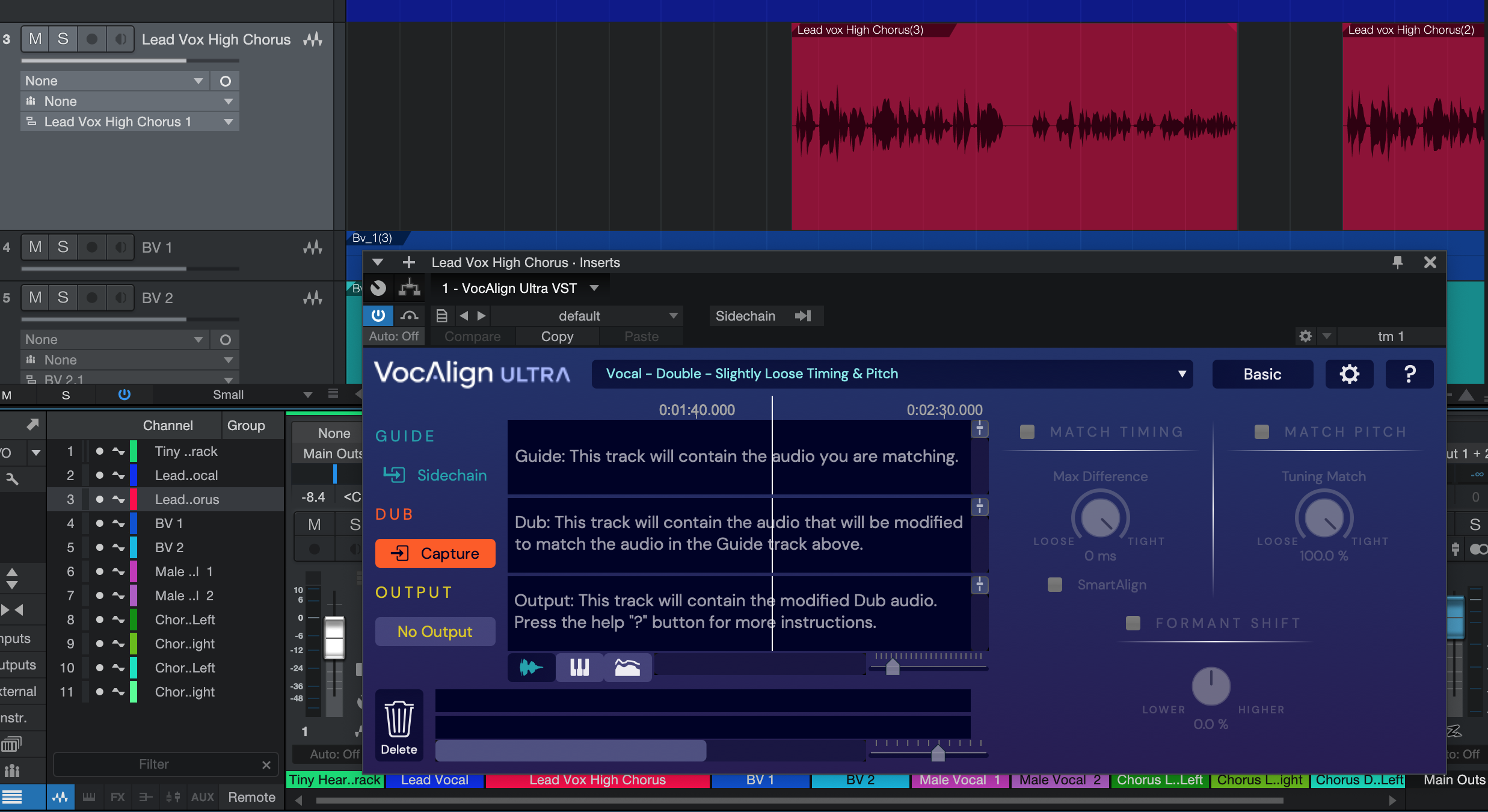Open the Vocal Double preset dropdown
1488x812 pixels.
pos(892,374)
